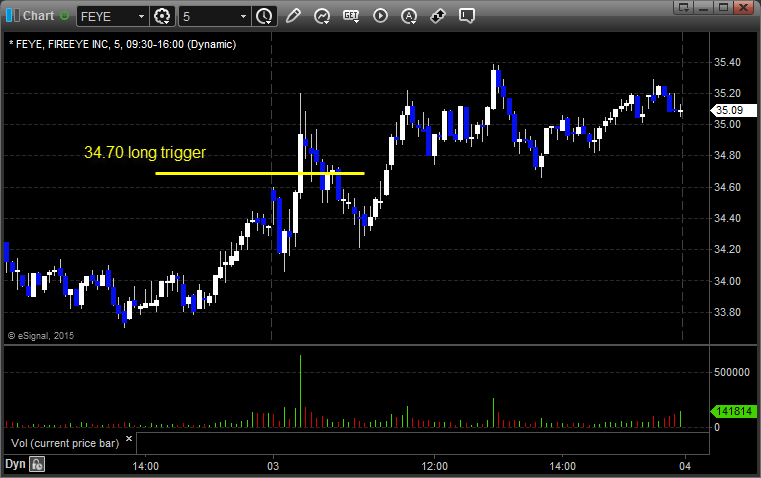
Task: Open the alerts A icon menu
Action: click(x=409, y=16)
